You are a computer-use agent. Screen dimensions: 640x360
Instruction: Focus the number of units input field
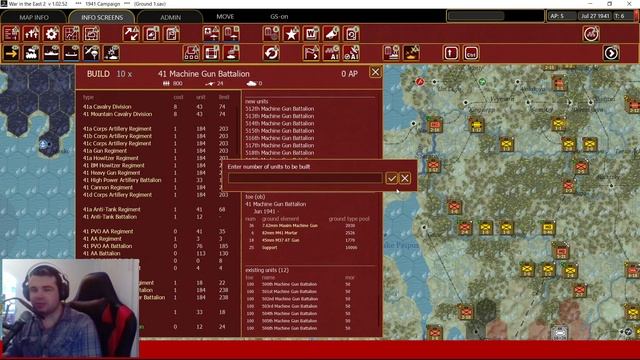(x=305, y=178)
